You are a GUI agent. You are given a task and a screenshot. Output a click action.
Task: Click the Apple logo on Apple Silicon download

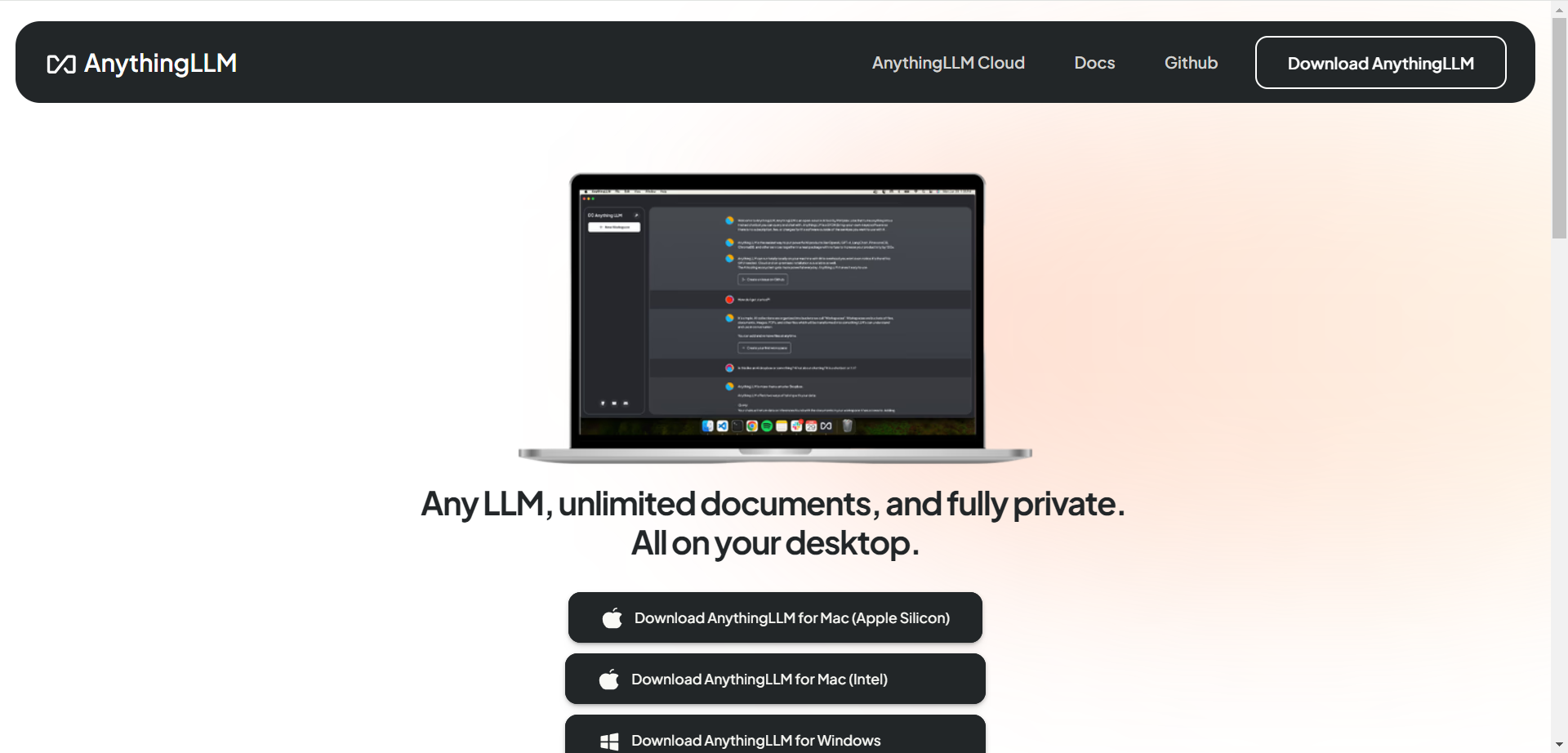(x=612, y=618)
